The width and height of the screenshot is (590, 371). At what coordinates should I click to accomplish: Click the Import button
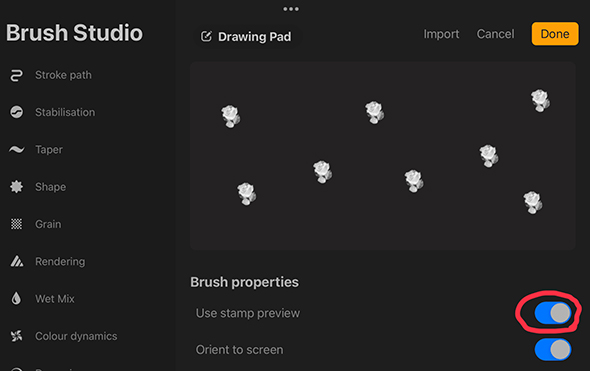click(441, 34)
